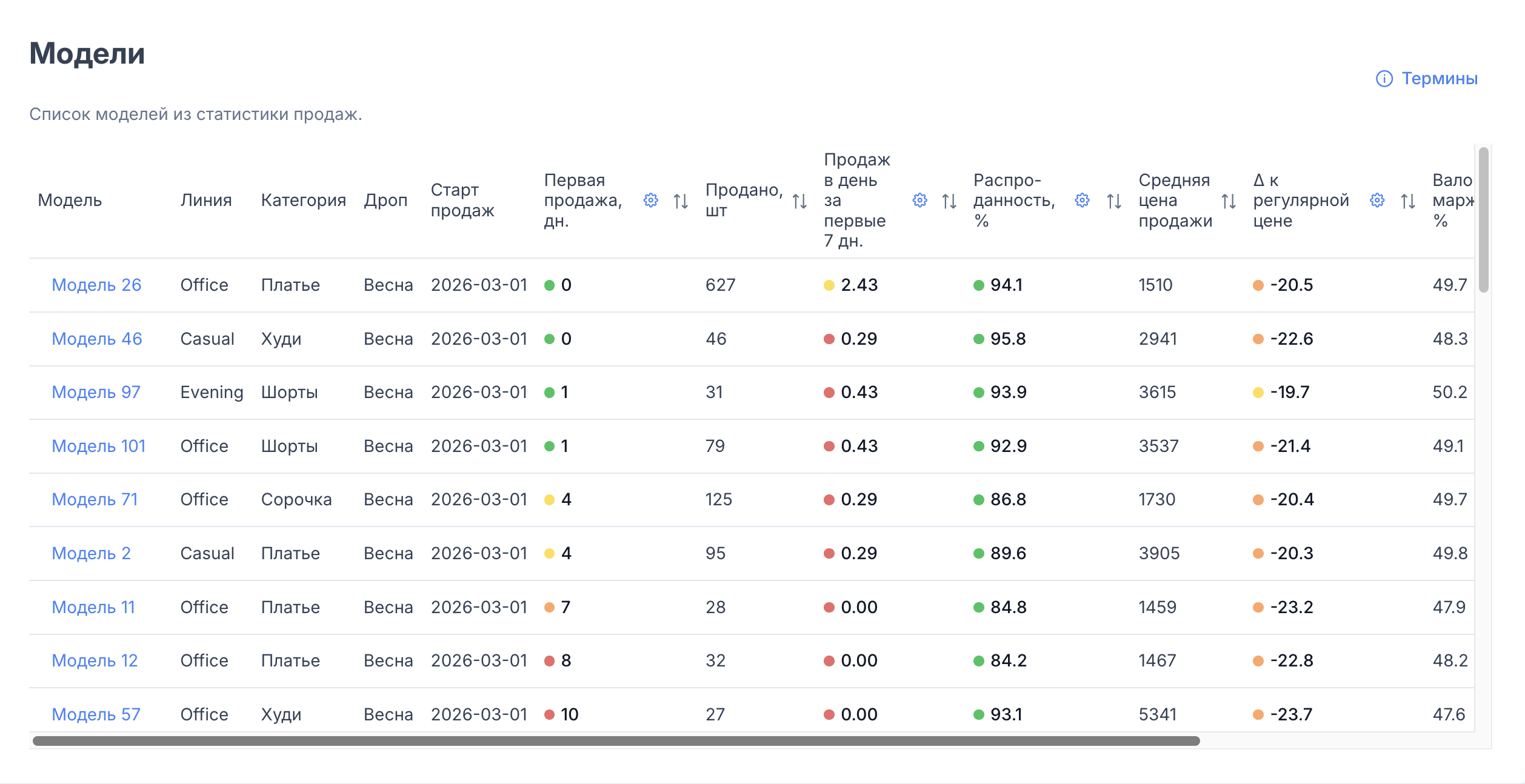Click 2.43 sales per day value
Viewport: 1525px width, 784px height.
pyautogui.click(x=859, y=285)
